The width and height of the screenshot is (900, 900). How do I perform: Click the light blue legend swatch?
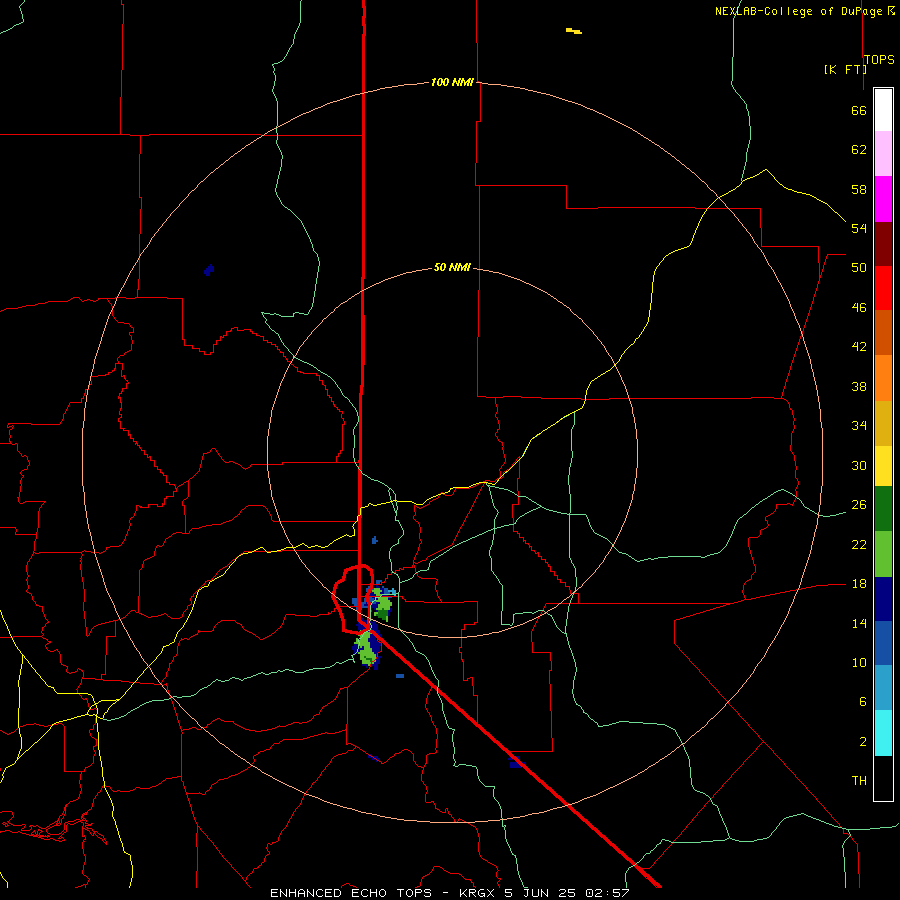[x=883, y=688]
